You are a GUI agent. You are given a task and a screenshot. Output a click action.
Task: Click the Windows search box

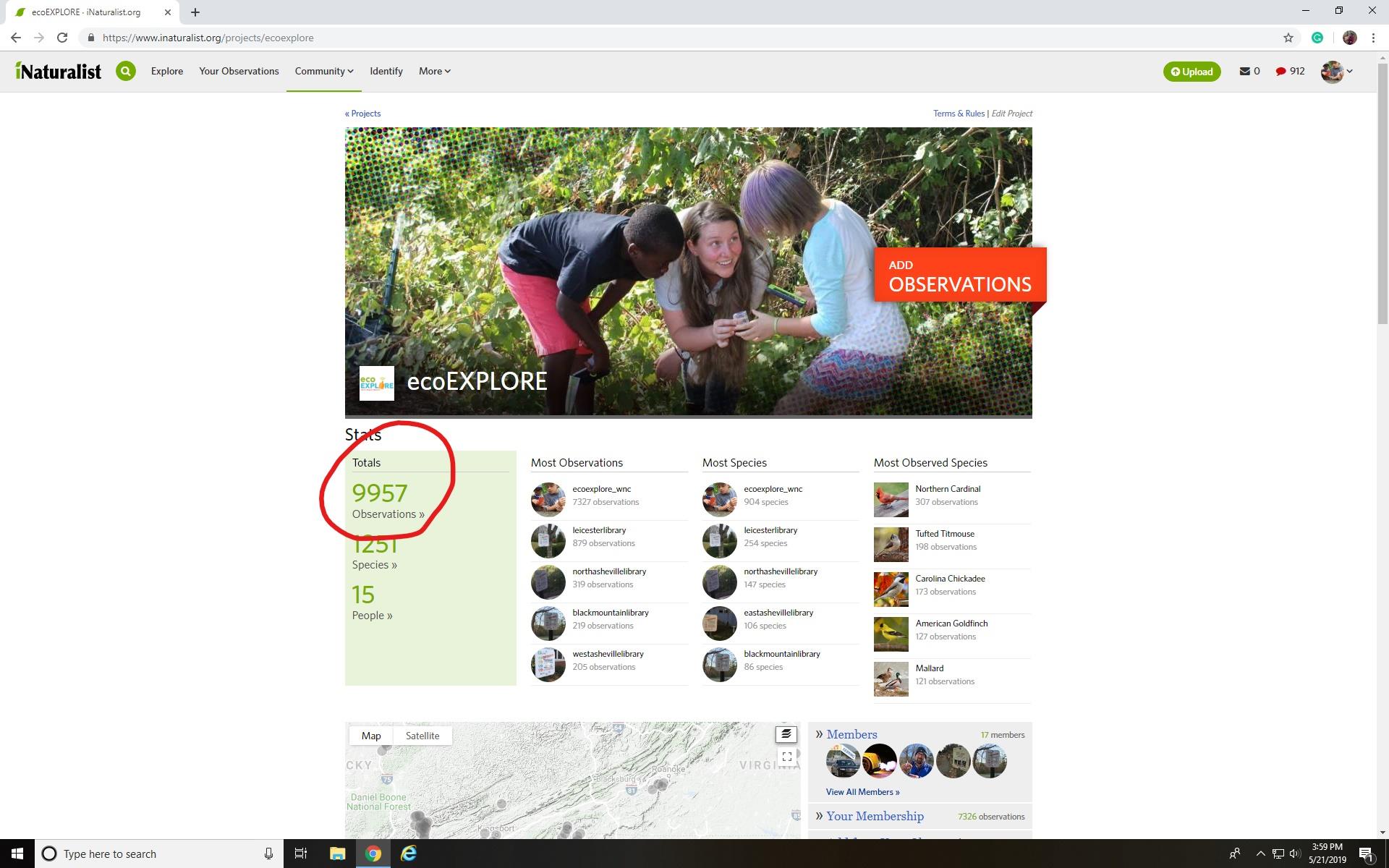(159, 854)
